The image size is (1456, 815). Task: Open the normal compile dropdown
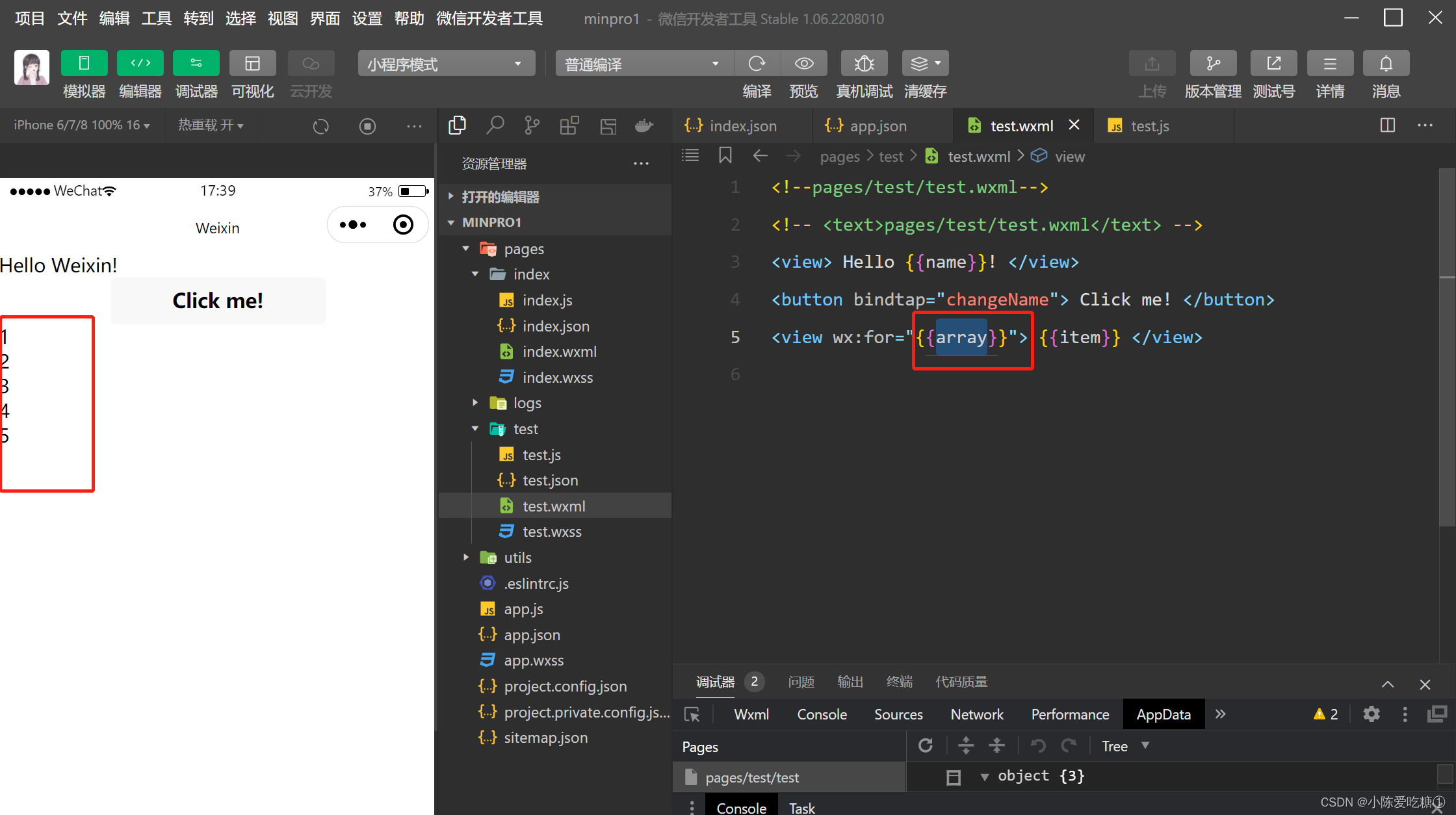point(643,64)
